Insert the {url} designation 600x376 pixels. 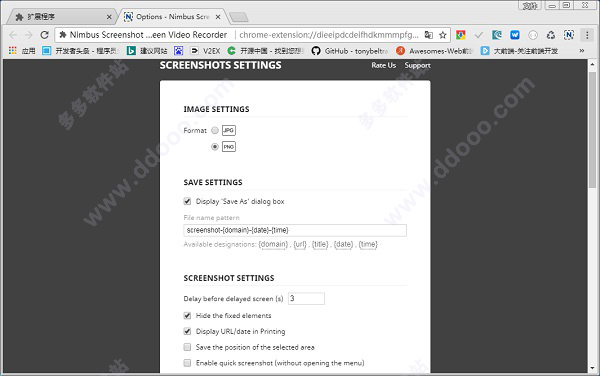300,244
